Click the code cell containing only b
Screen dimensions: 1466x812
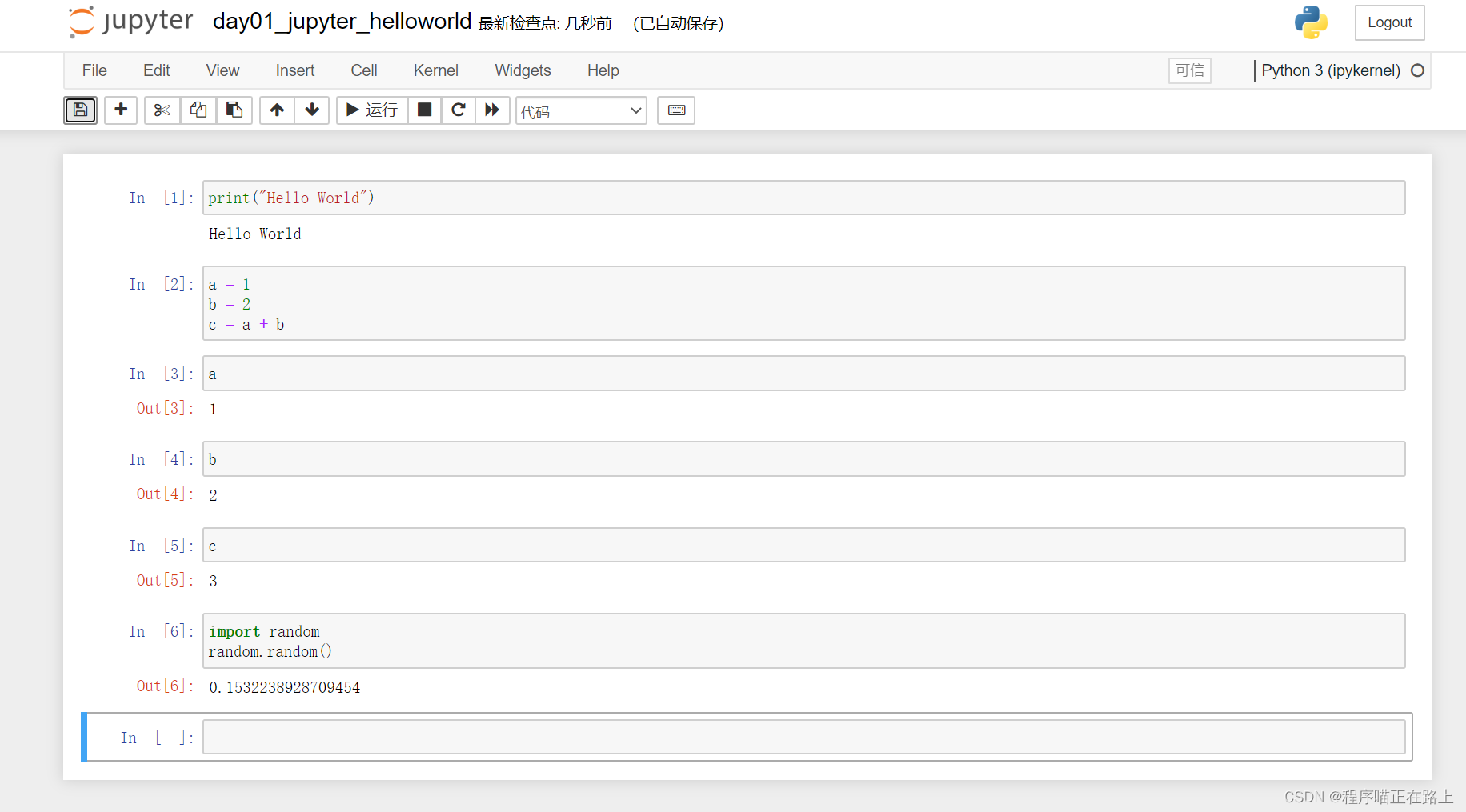tap(804, 459)
